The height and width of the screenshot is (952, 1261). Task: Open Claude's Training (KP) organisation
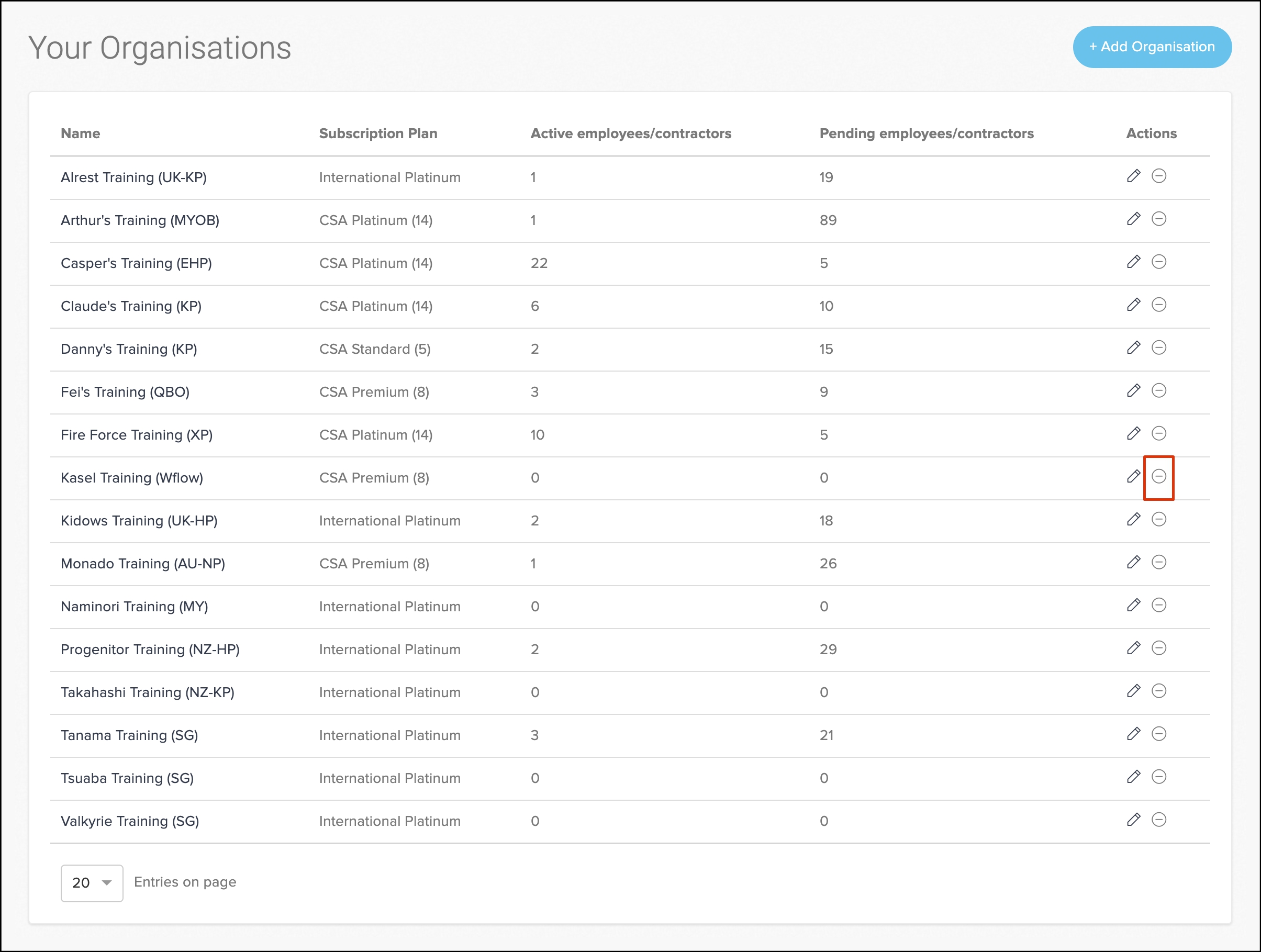coord(131,306)
